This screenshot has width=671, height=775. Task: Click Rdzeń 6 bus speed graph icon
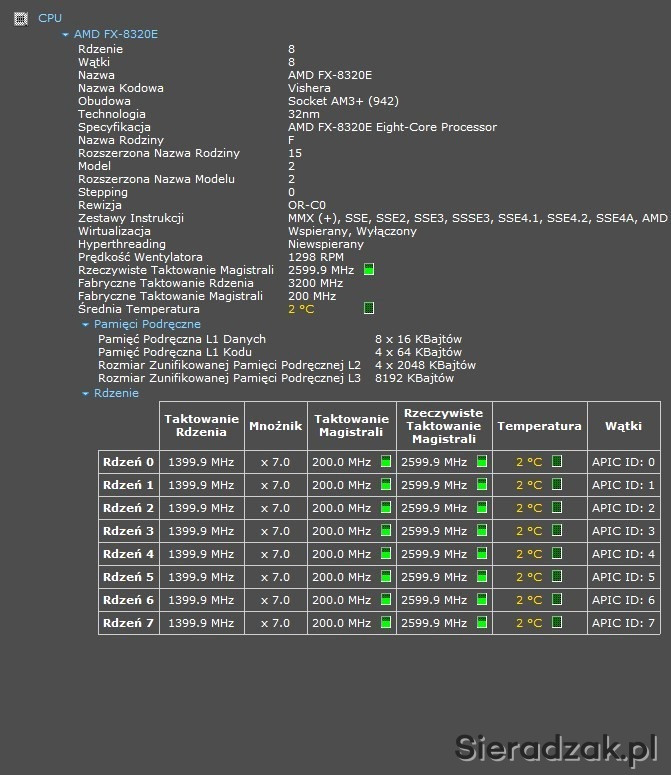[386, 599]
